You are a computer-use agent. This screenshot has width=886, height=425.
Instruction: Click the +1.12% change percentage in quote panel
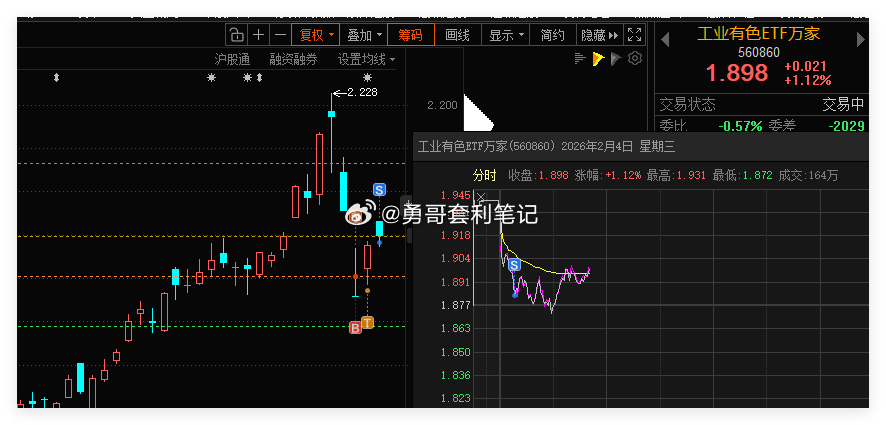point(807,81)
